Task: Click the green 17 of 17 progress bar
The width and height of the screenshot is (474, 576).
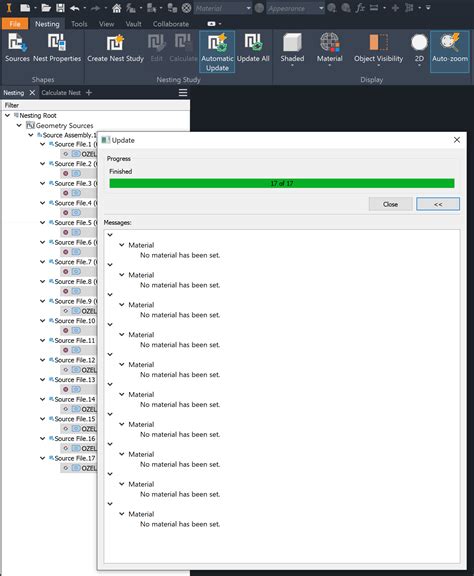Action: [x=282, y=183]
